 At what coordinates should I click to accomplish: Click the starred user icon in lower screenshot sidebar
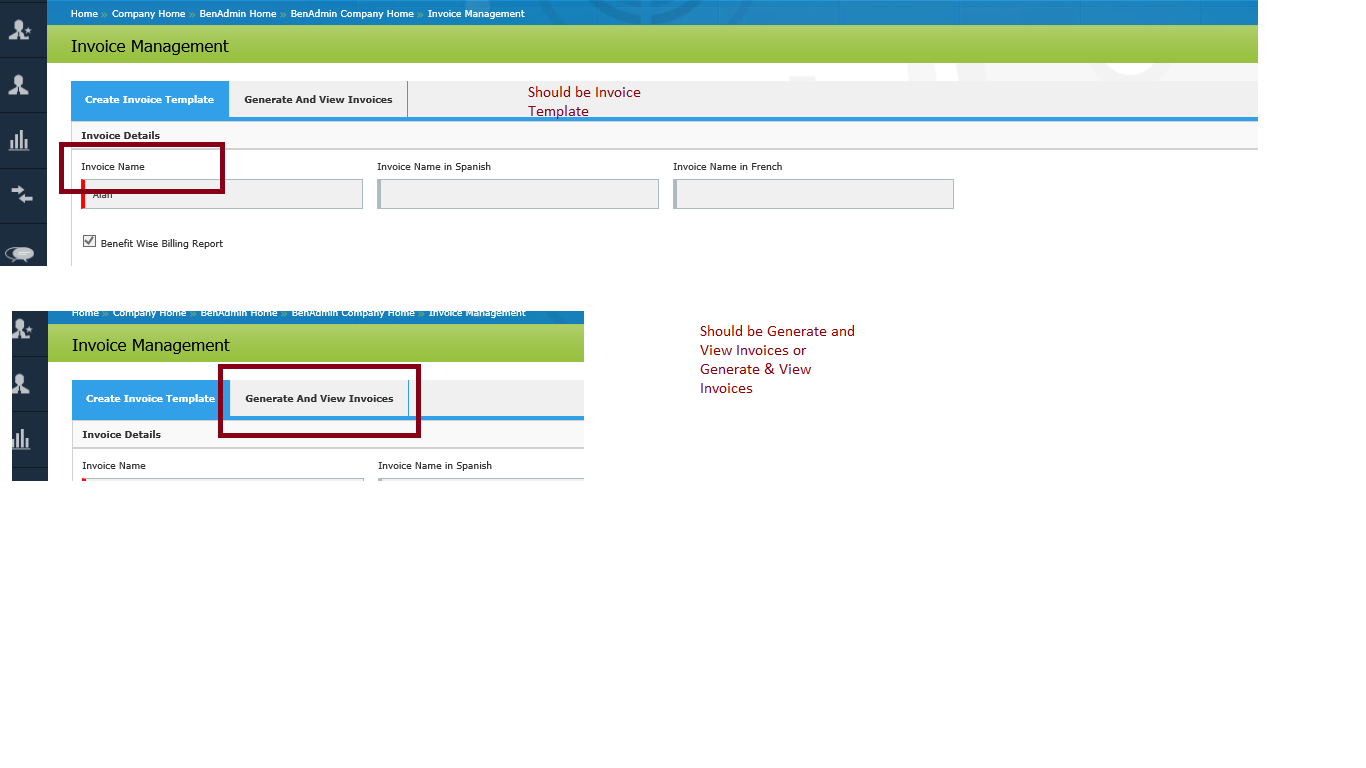(22, 329)
